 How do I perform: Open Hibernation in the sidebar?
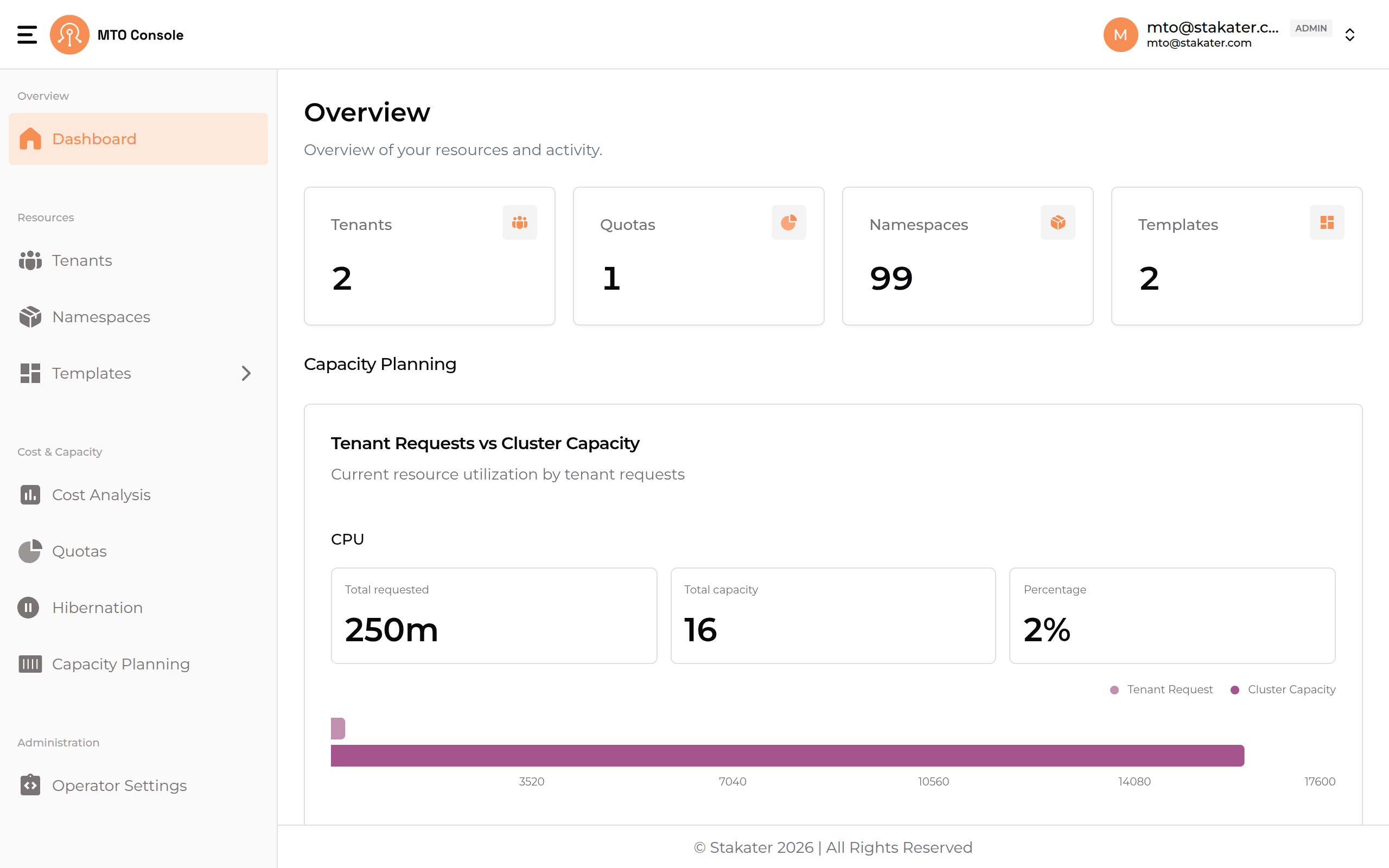point(138,608)
